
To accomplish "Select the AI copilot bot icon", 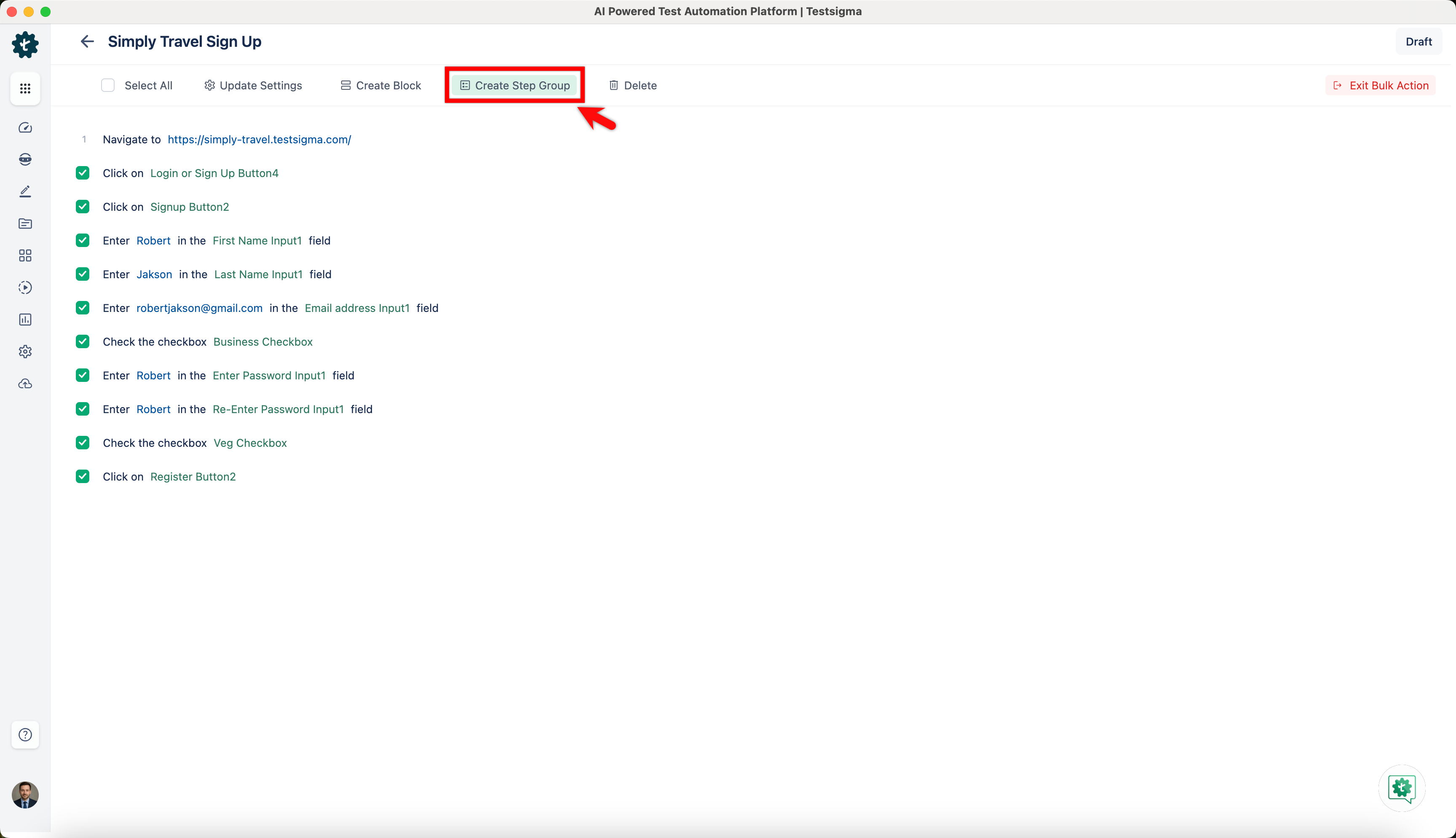I will [x=25, y=159].
